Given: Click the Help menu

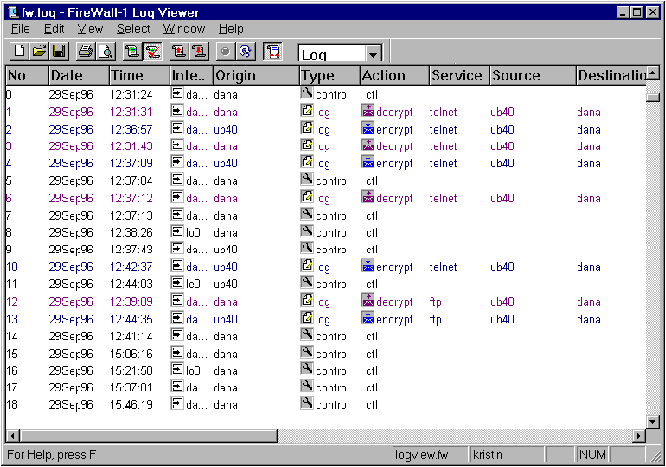Looking at the screenshot, I should 231,29.
